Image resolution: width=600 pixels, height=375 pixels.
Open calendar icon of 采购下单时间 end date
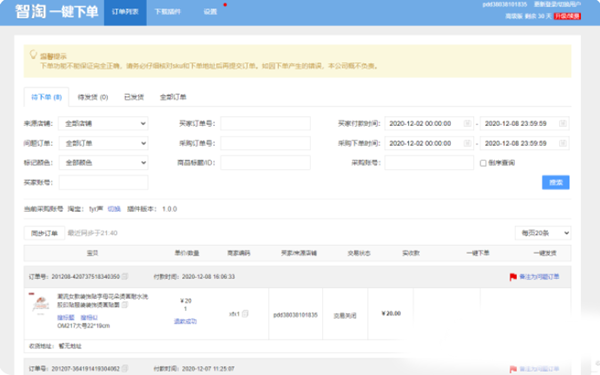pos(562,143)
